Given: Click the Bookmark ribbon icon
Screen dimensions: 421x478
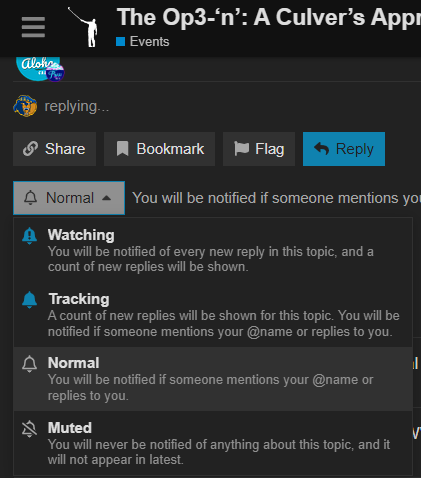Looking at the screenshot, I should (x=122, y=149).
